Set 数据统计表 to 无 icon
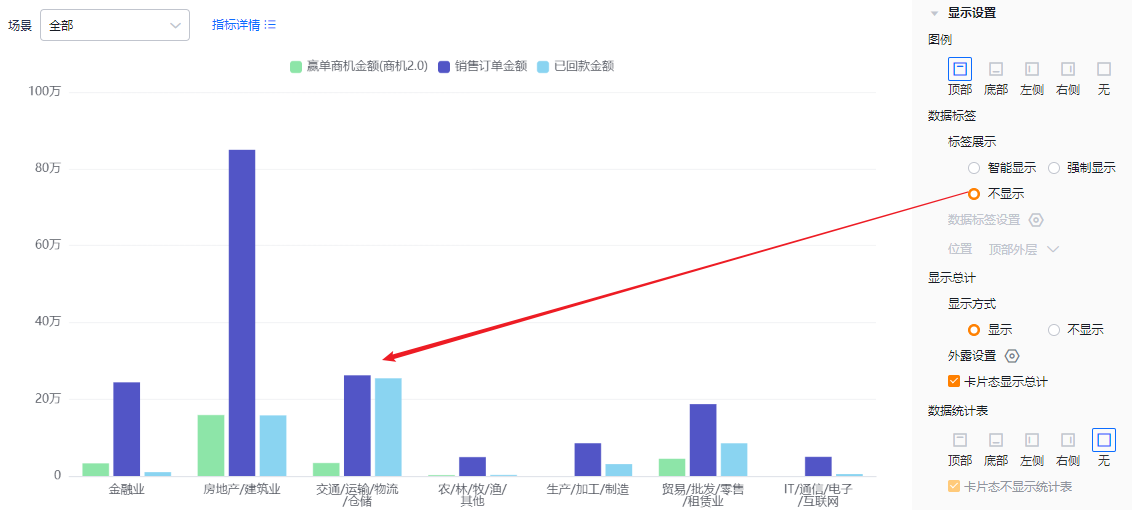The height and width of the screenshot is (510, 1132). [1104, 440]
